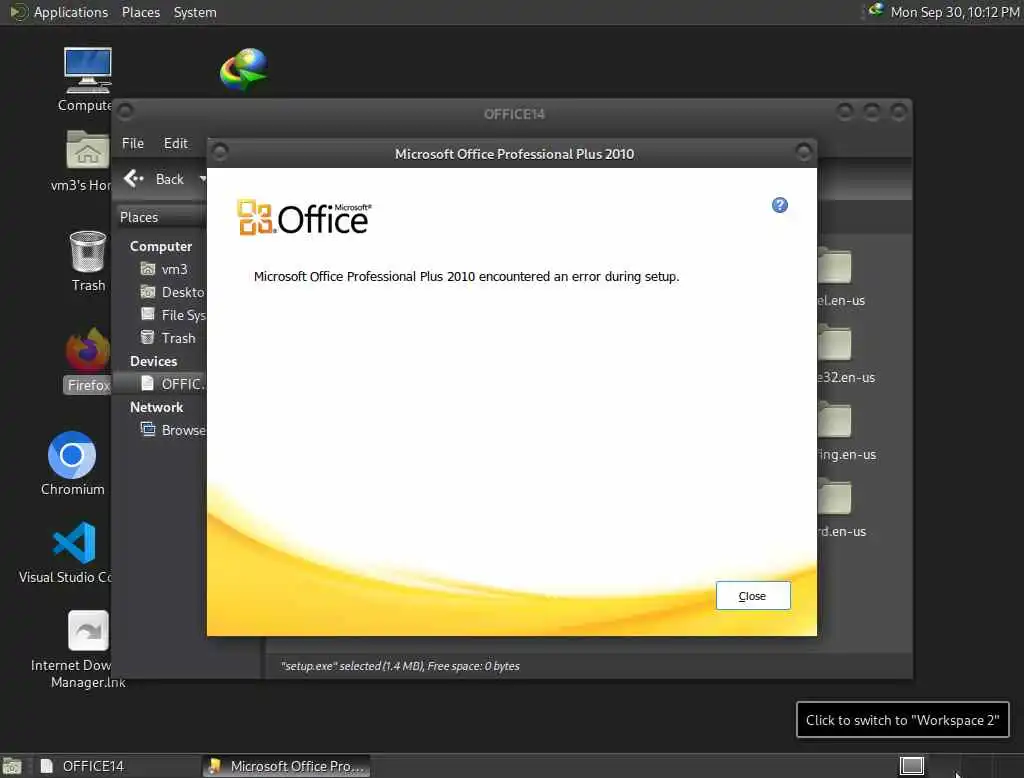The width and height of the screenshot is (1024, 778).
Task: Expand the Back history dropdown arrow
Action: (202, 179)
